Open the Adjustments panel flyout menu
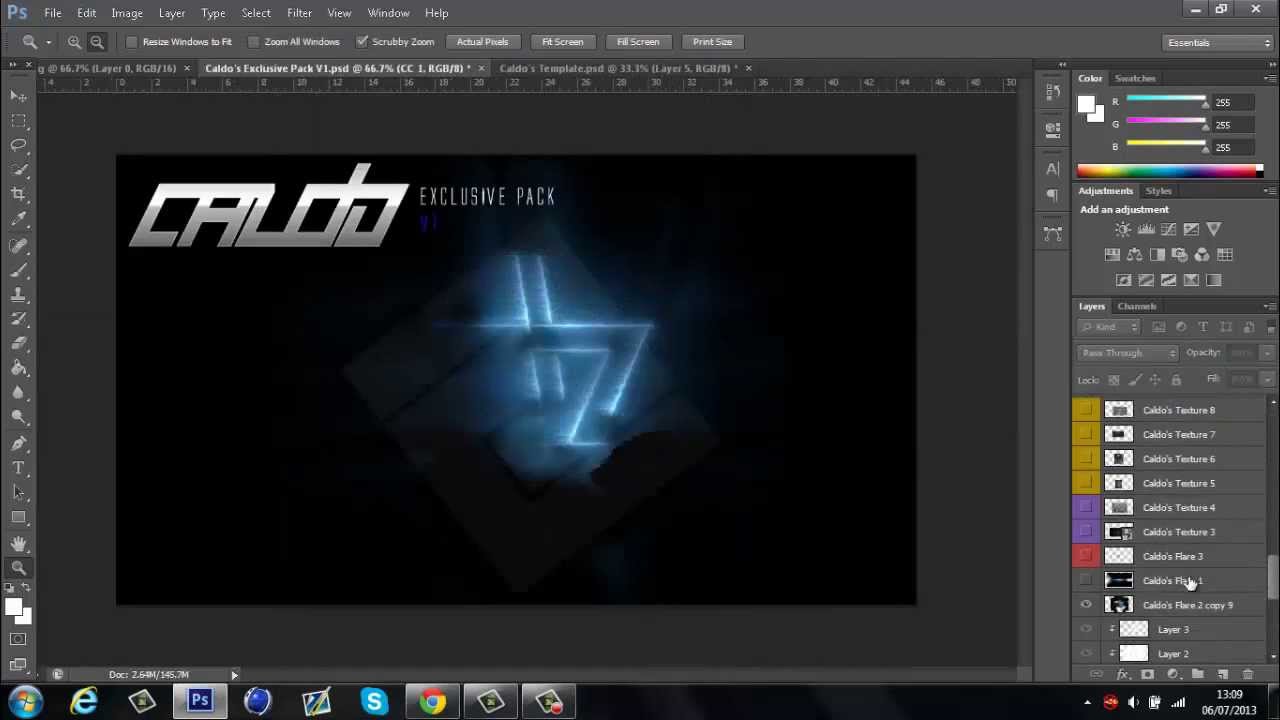 [x=1270, y=191]
